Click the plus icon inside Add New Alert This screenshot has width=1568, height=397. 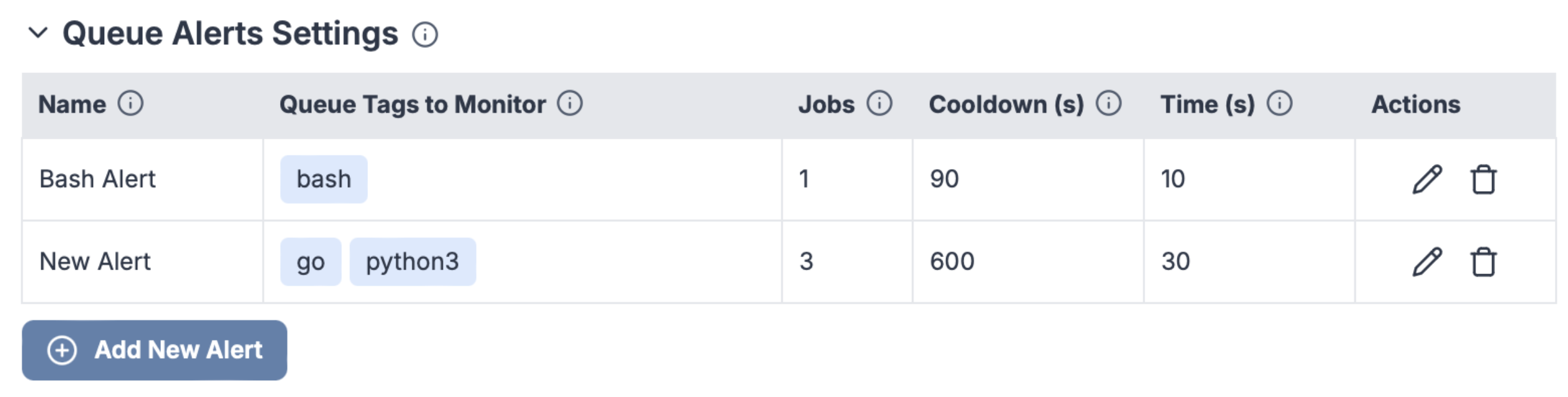click(61, 351)
